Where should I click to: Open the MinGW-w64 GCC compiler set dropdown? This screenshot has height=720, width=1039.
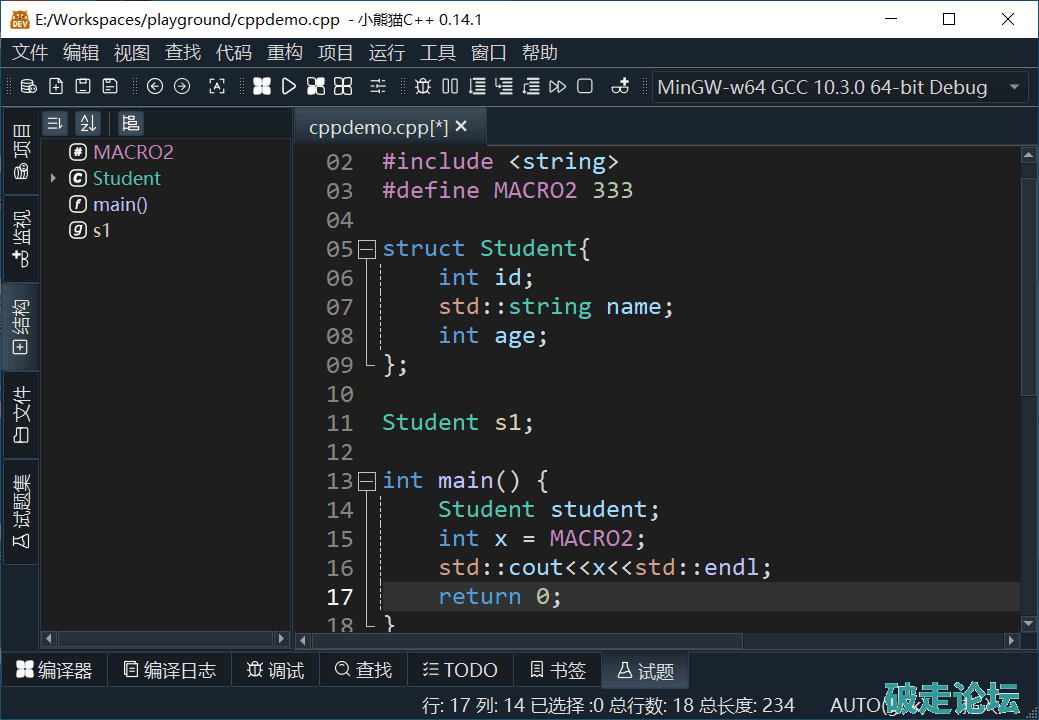pos(838,87)
